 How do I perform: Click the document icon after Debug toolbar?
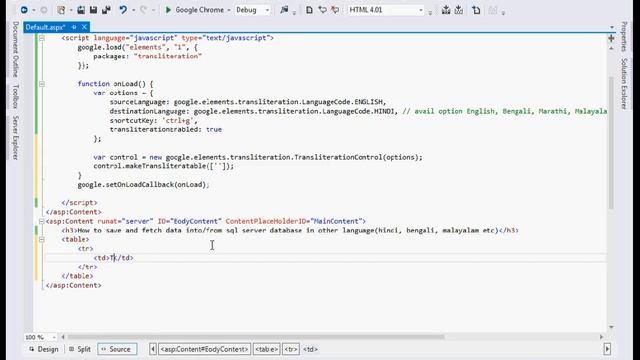(309, 10)
